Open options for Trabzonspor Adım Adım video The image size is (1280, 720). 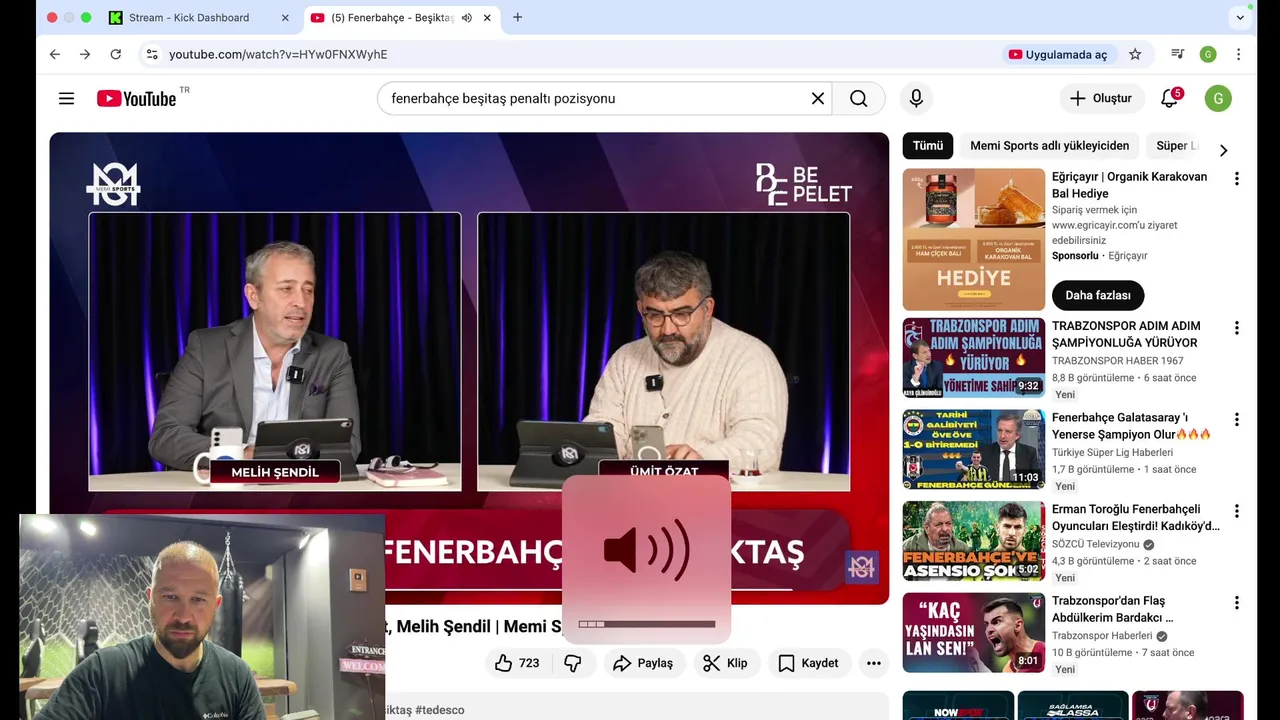tap(1236, 328)
